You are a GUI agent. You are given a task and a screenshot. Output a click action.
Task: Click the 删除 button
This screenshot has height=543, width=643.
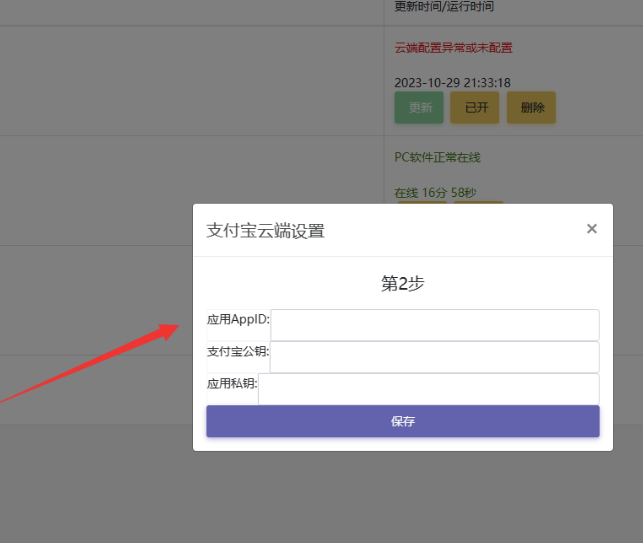(531, 107)
